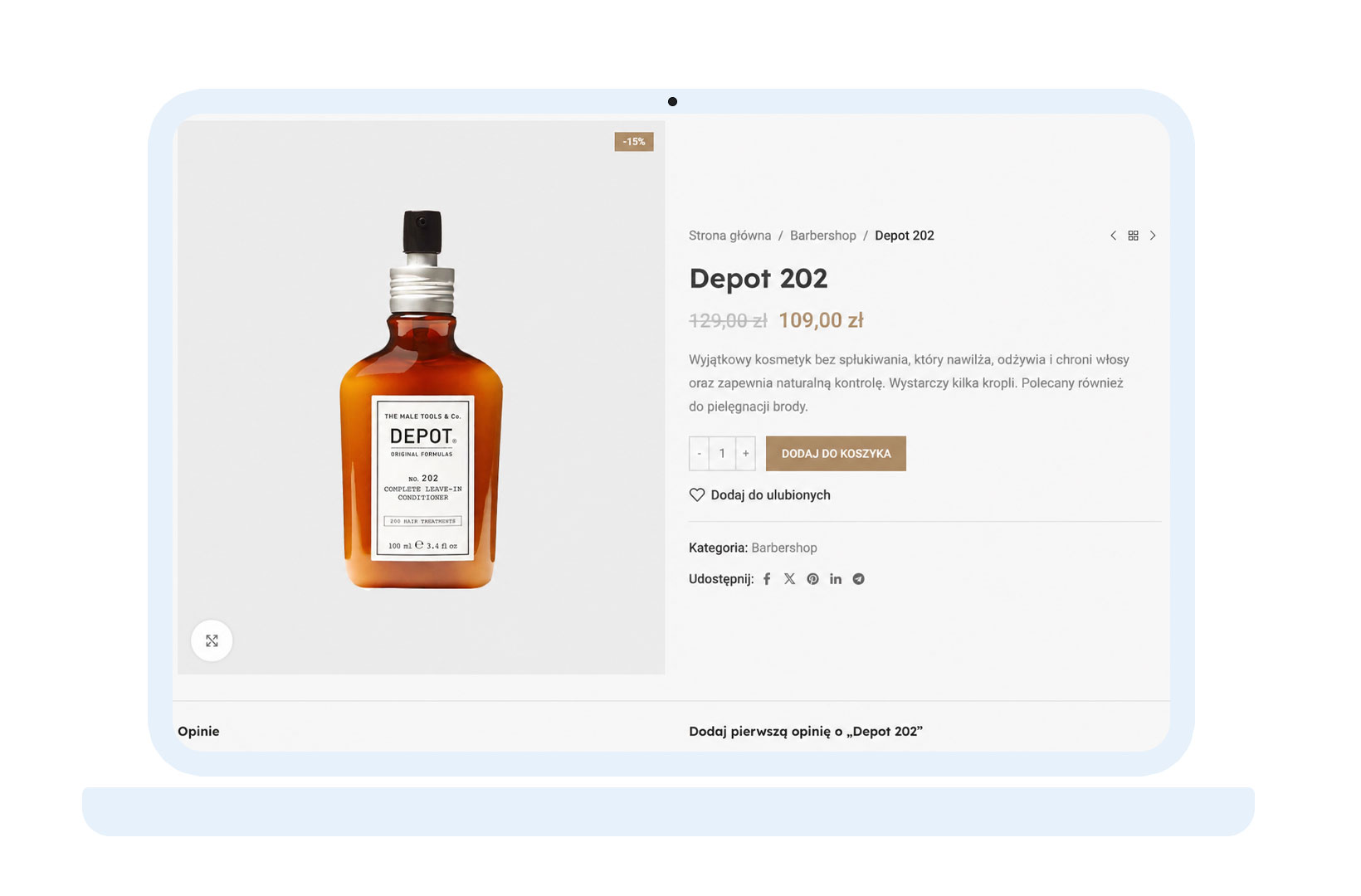Increase quantity with the plus button
The width and height of the screenshot is (1361, 896).
[x=746, y=454]
